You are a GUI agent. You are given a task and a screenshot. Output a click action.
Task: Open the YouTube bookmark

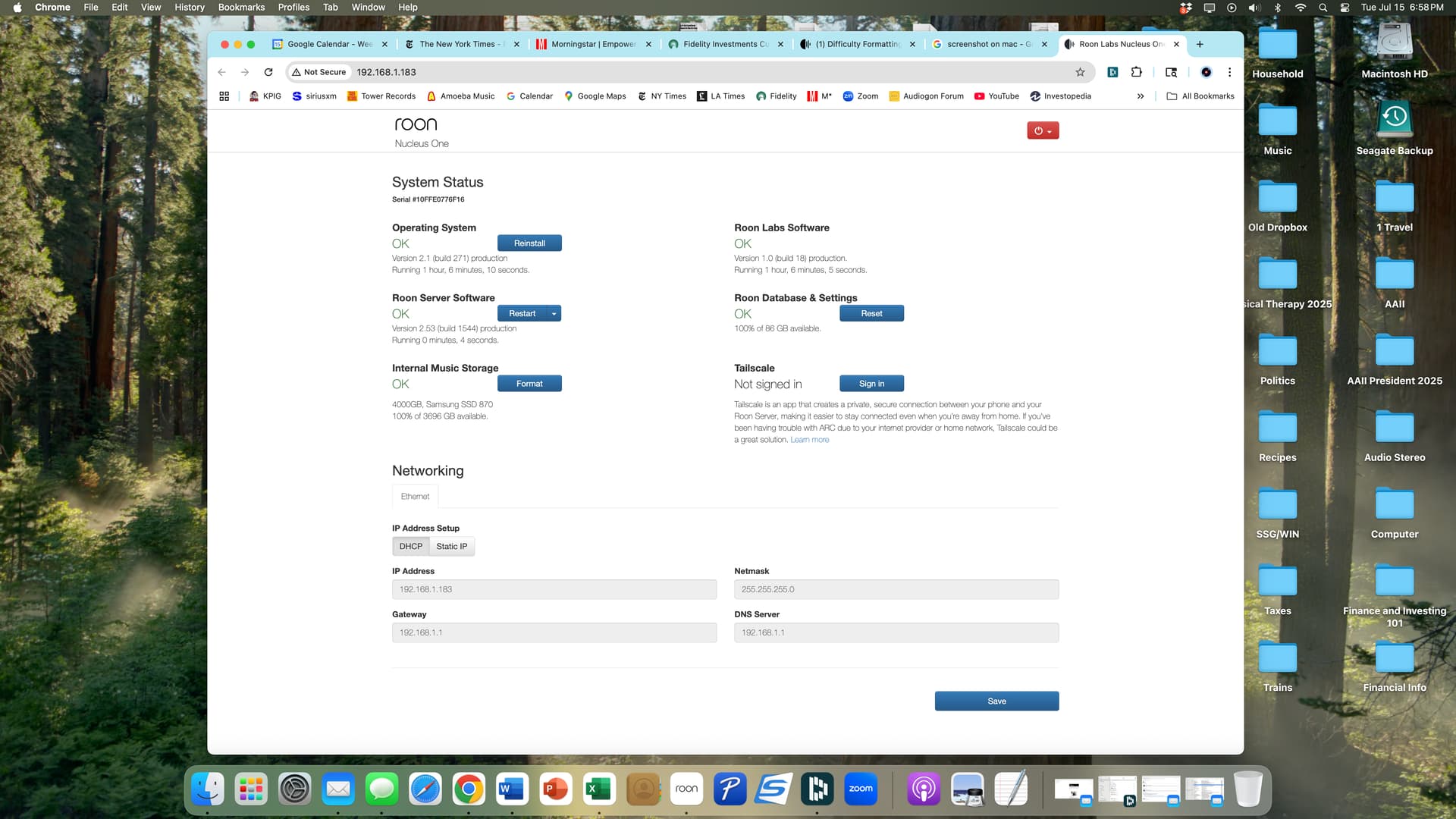[996, 96]
